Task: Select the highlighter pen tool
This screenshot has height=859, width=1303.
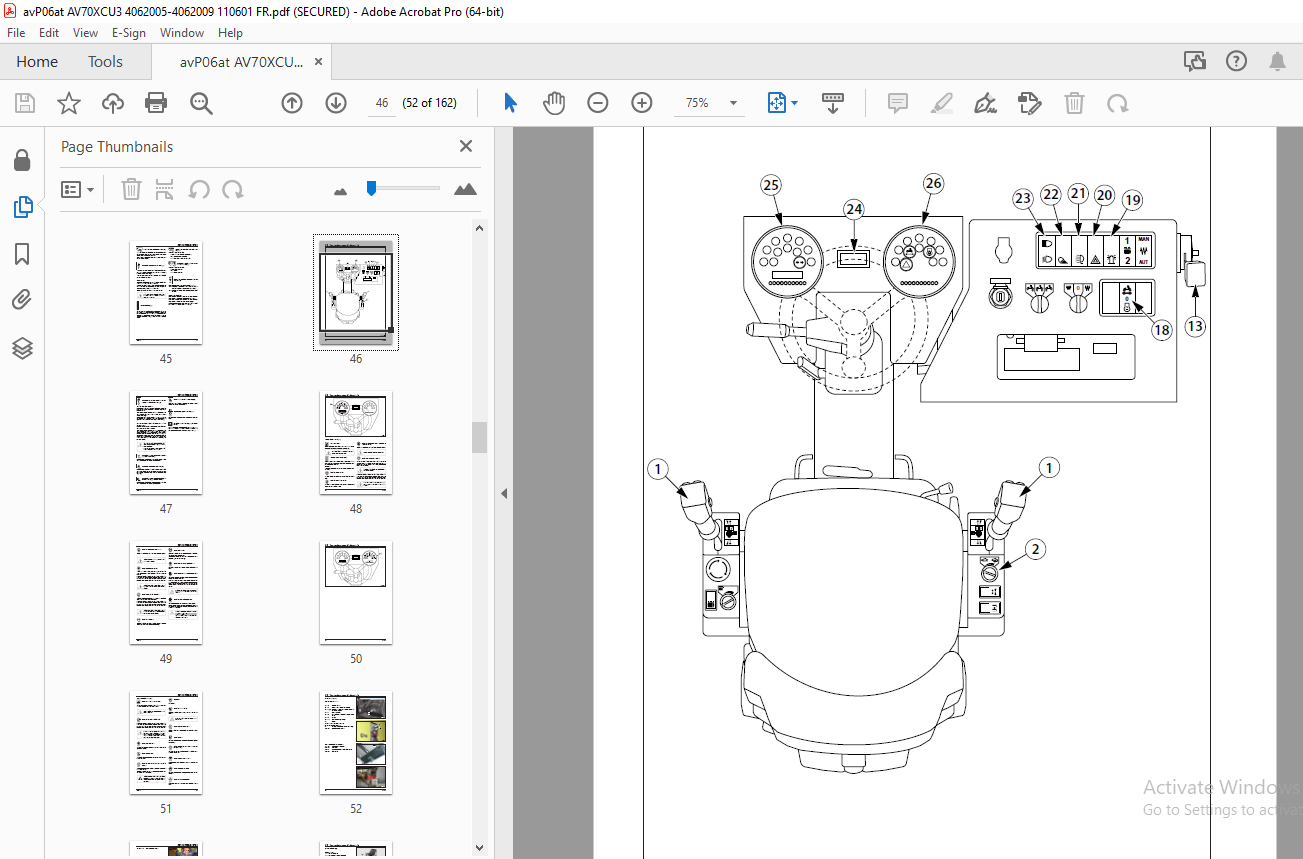Action: point(942,103)
